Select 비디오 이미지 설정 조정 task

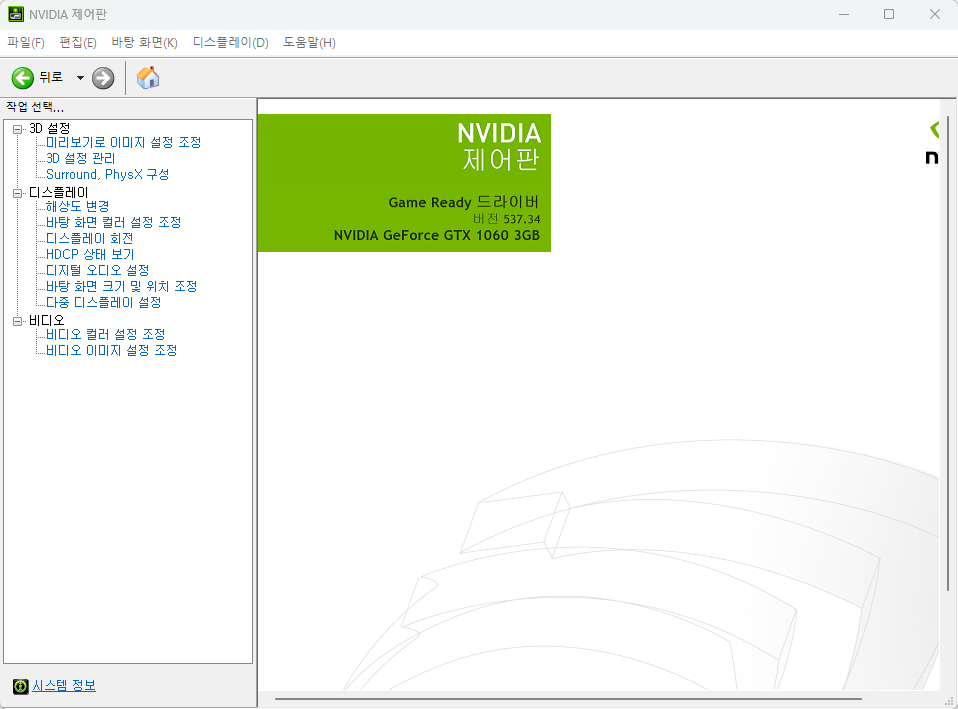(112, 350)
